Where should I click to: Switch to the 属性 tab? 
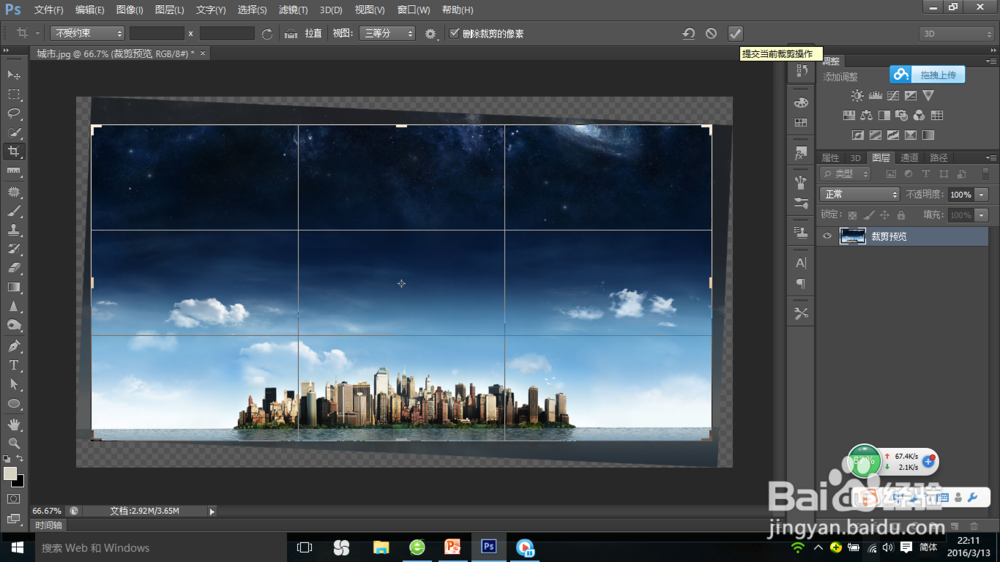click(x=830, y=158)
